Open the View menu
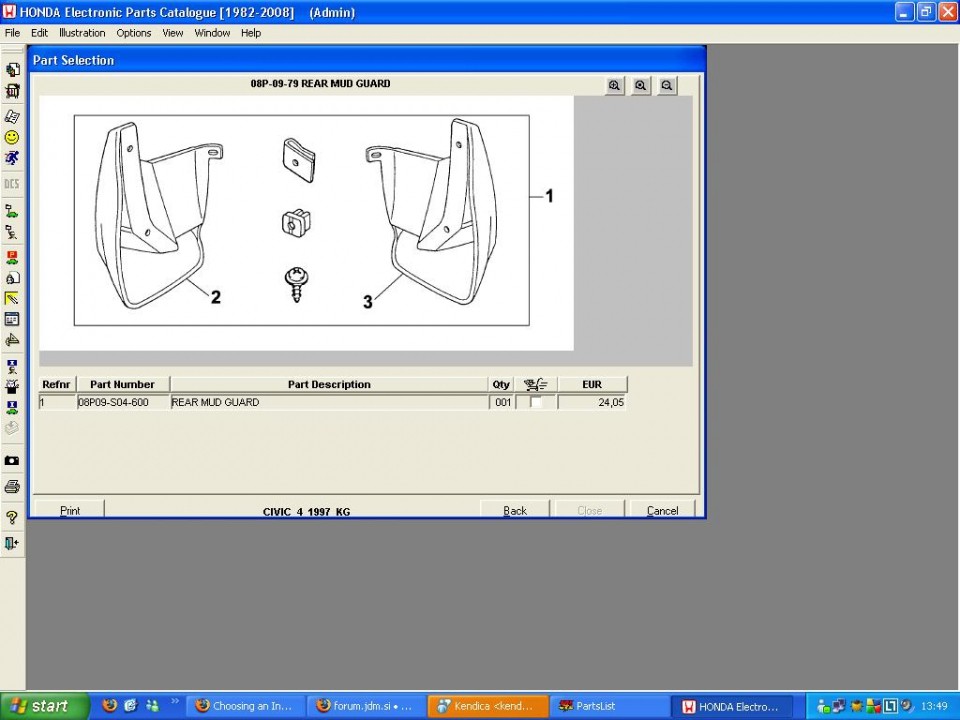 (173, 33)
